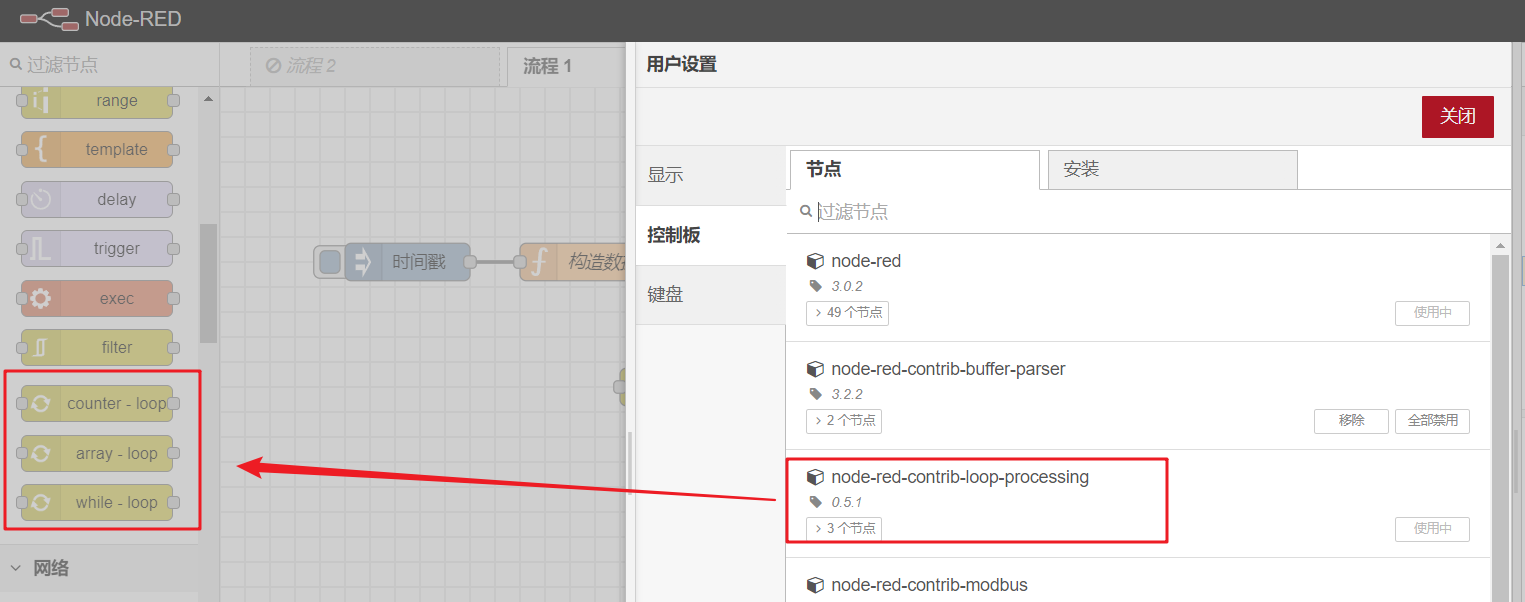Click the 关闭 button
The width and height of the screenshot is (1525, 602).
1458,117
